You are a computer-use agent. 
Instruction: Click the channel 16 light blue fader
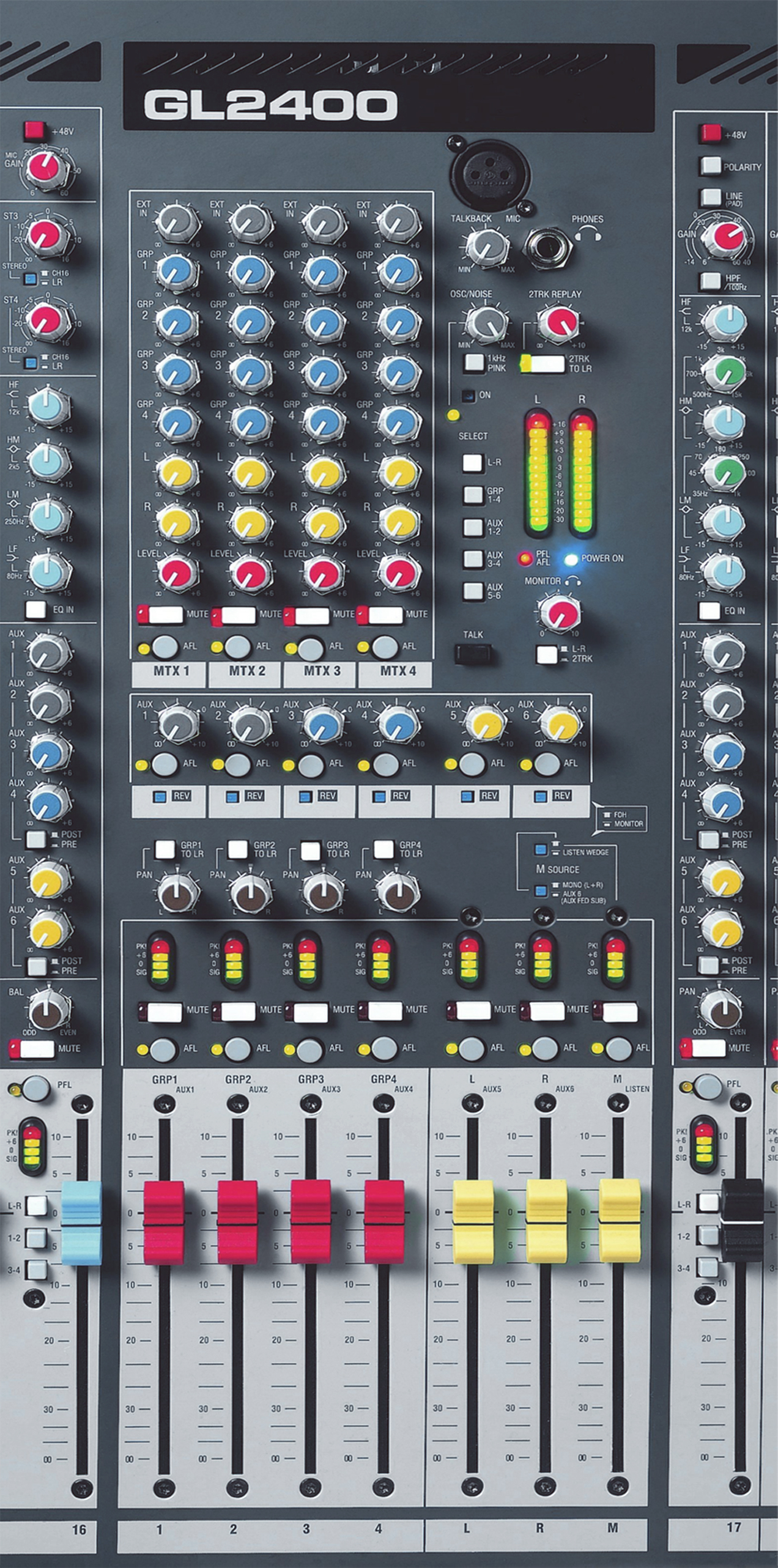click(x=81, y=1223)
